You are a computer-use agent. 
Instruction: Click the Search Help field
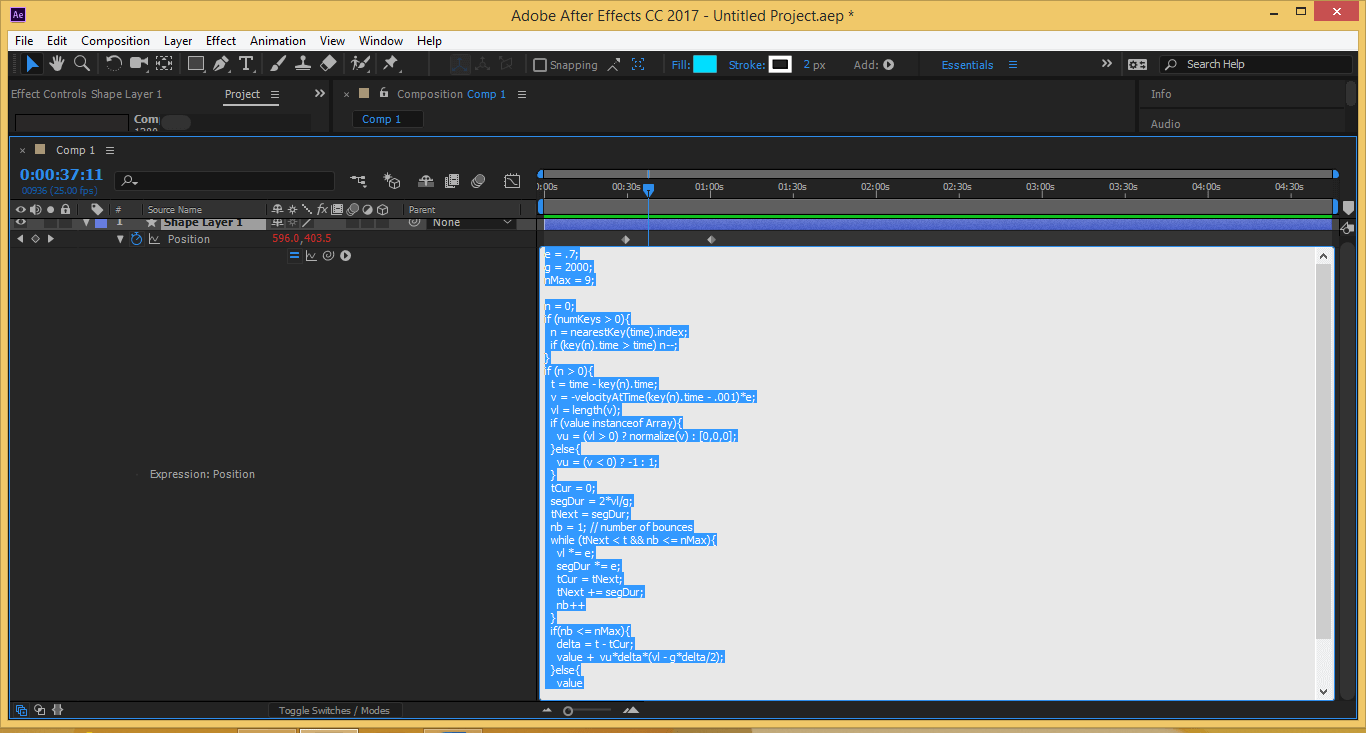click(1255, 64)
